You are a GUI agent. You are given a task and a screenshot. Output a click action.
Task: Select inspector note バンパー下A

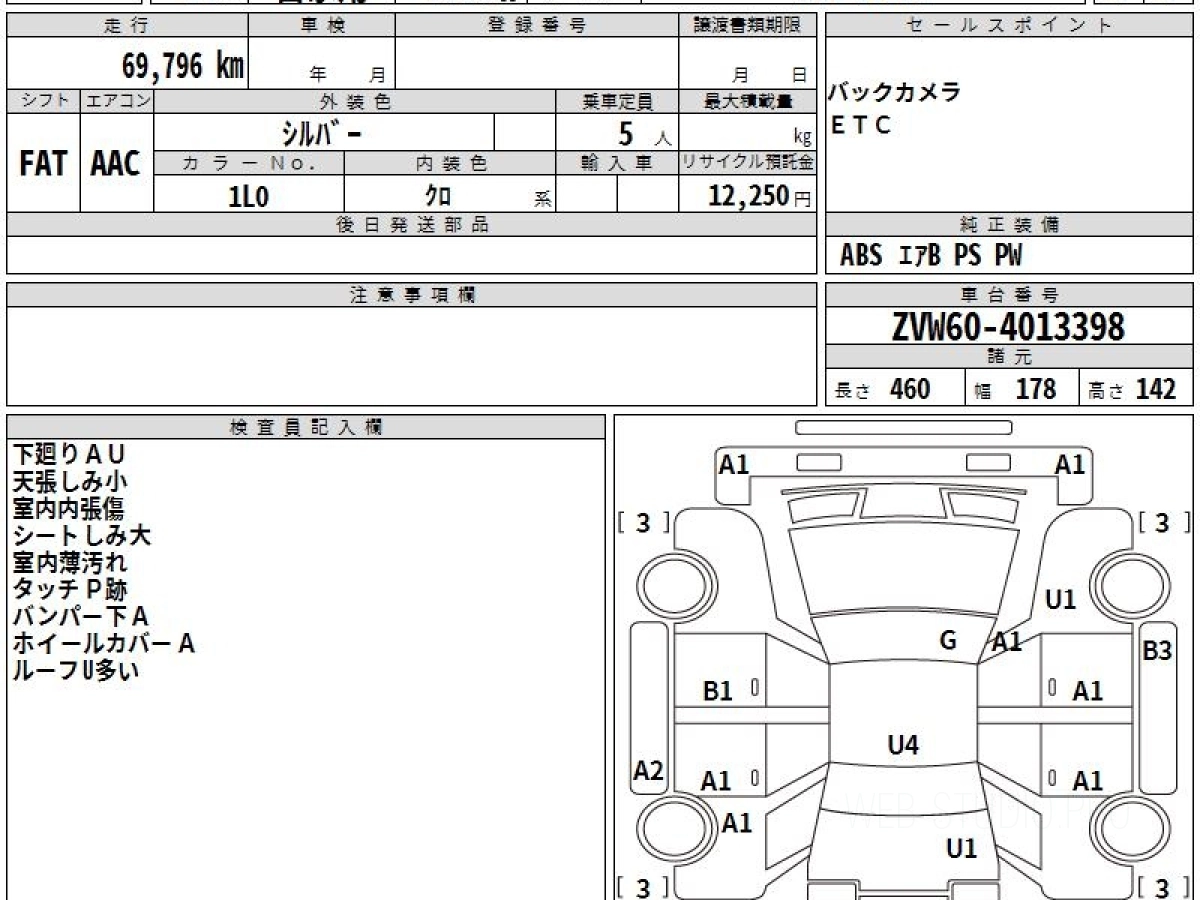coord(80,616)
